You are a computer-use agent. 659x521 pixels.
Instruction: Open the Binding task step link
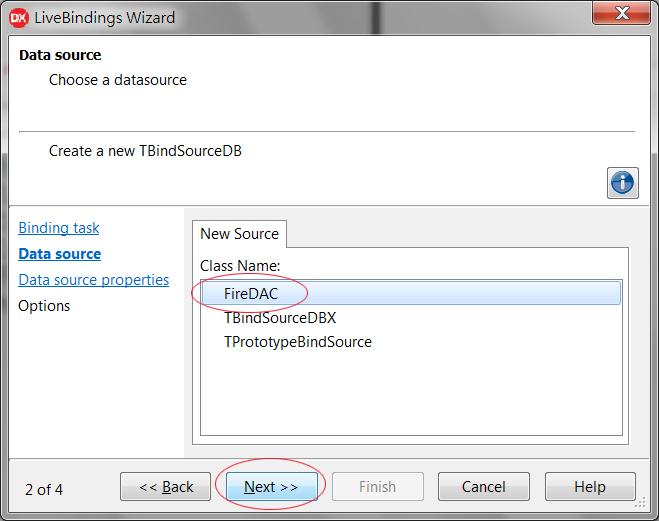click(x=59, y=228)
